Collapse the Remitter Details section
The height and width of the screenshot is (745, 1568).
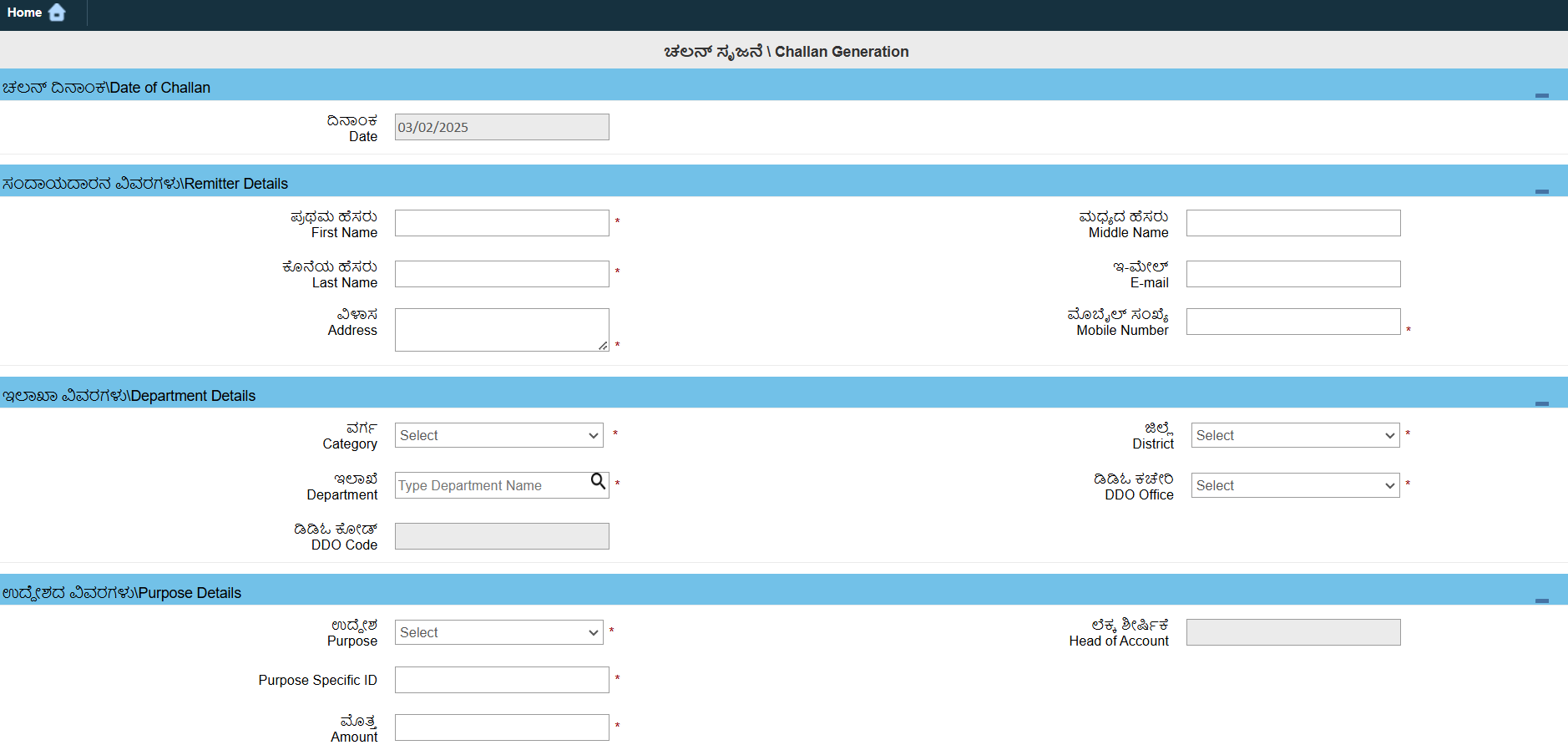click(1541, 191)
